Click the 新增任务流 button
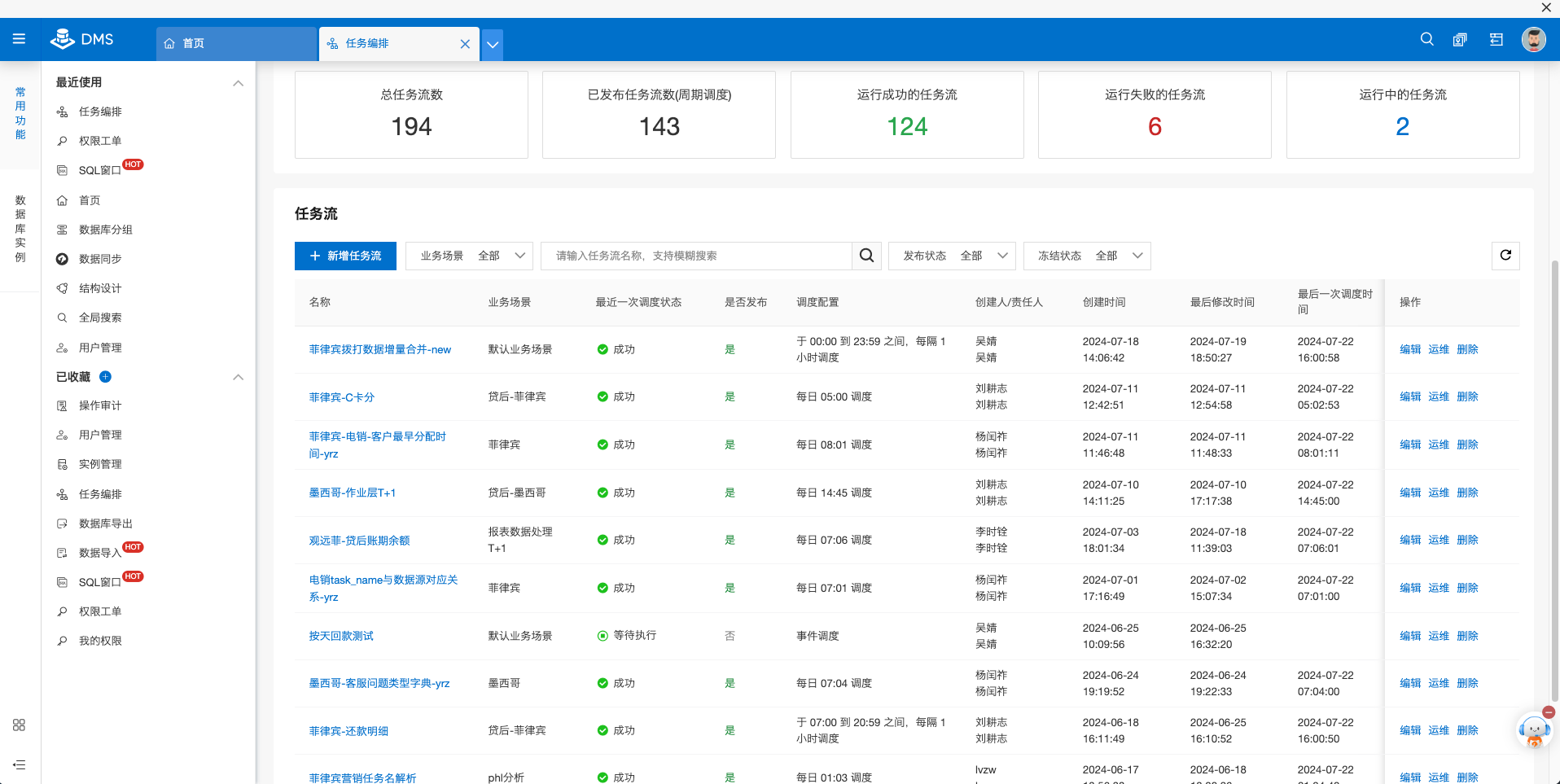Viewport: 1560px width, 784px height. tap(345, 256)
